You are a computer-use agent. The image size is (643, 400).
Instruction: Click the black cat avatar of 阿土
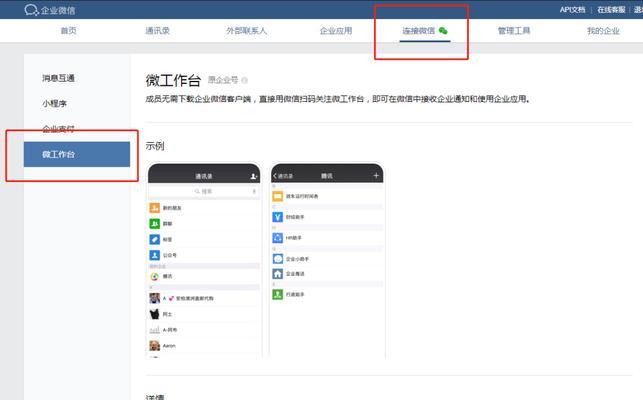(155, 314)
